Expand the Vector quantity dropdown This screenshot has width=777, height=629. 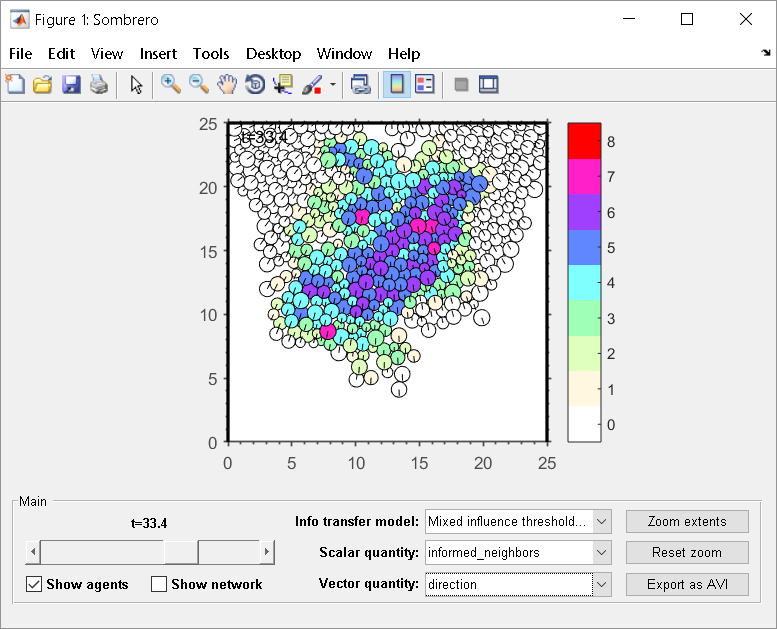602,584
